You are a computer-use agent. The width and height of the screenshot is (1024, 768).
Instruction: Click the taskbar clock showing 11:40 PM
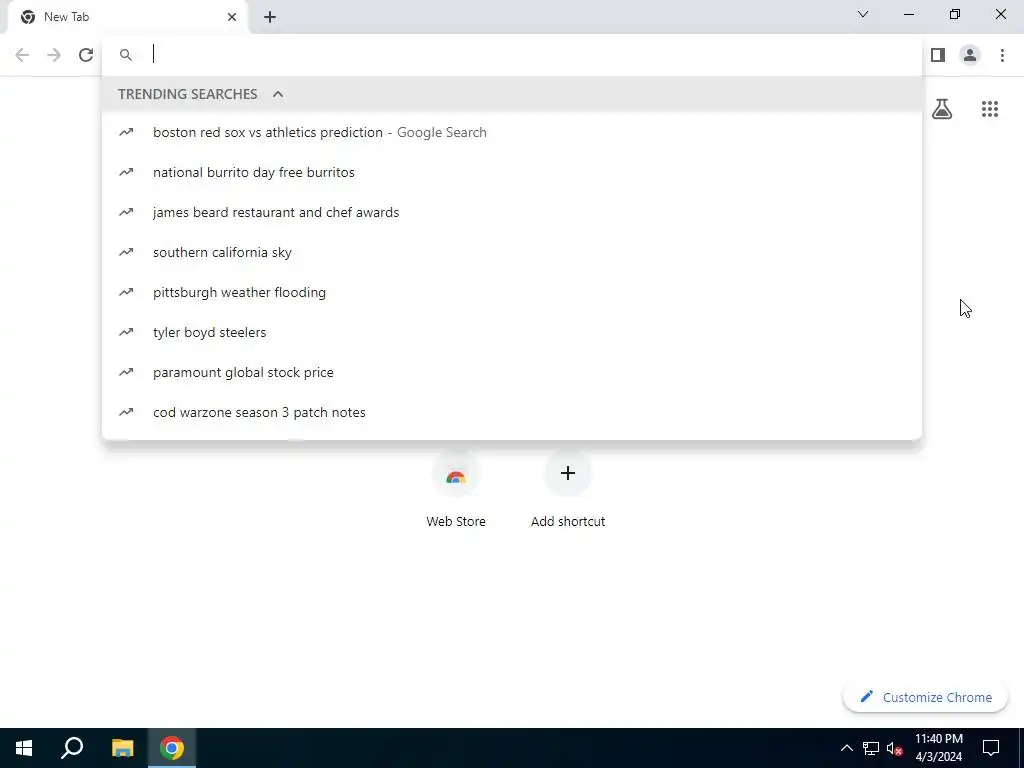(938, 748)
